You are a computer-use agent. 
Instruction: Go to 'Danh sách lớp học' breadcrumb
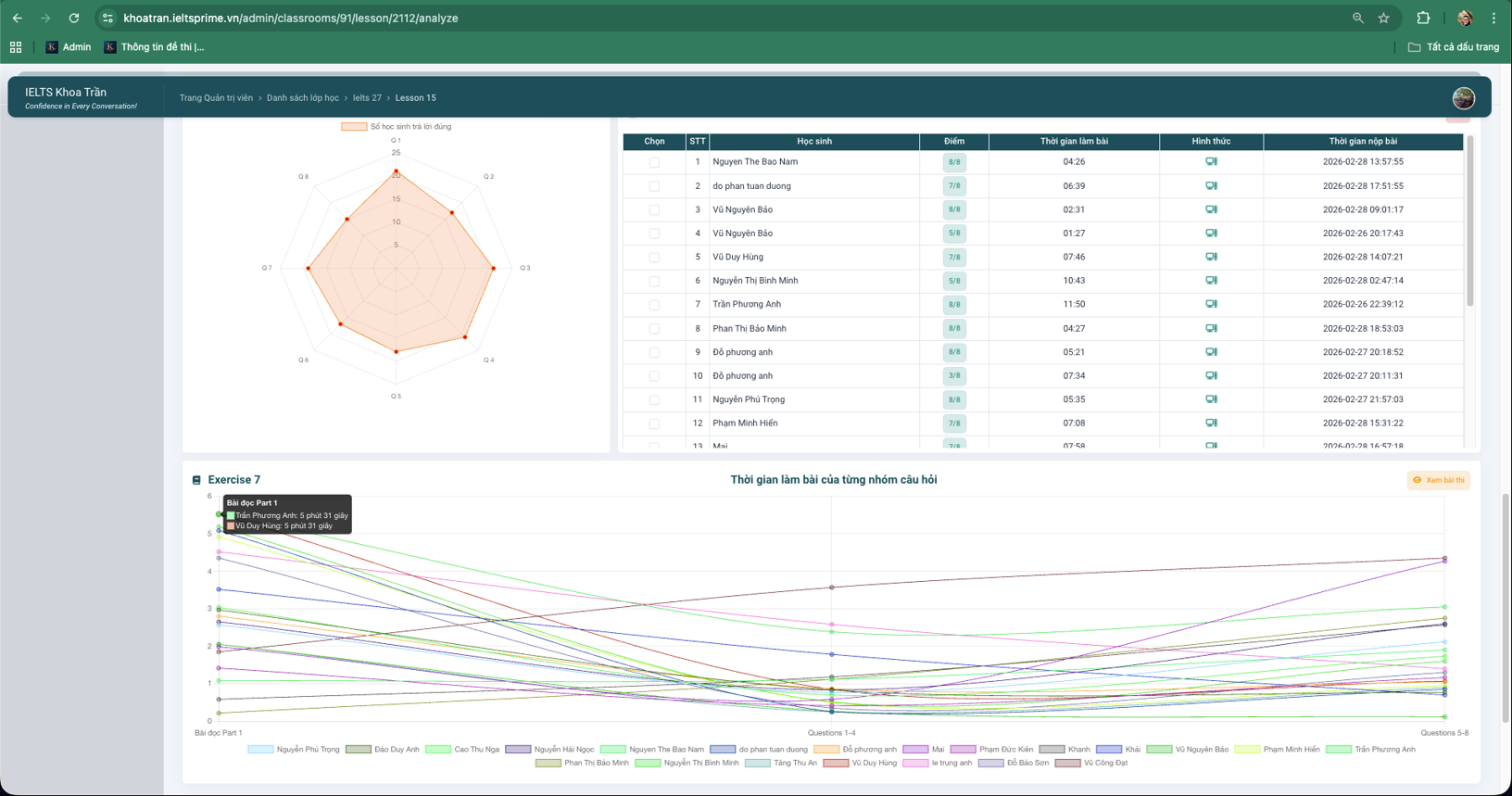[302, 98]
